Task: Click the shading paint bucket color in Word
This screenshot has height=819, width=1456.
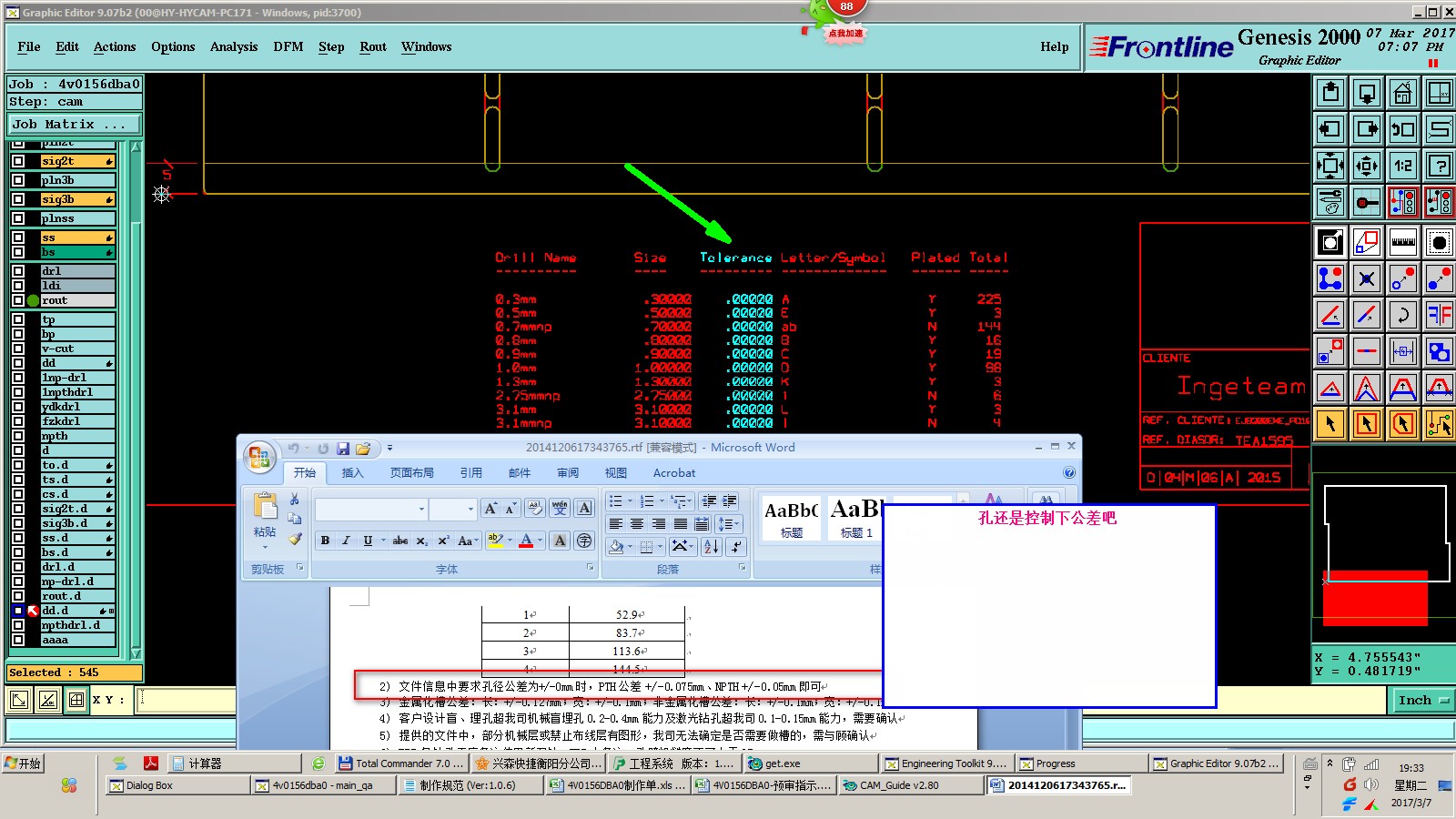Action: 616,546
